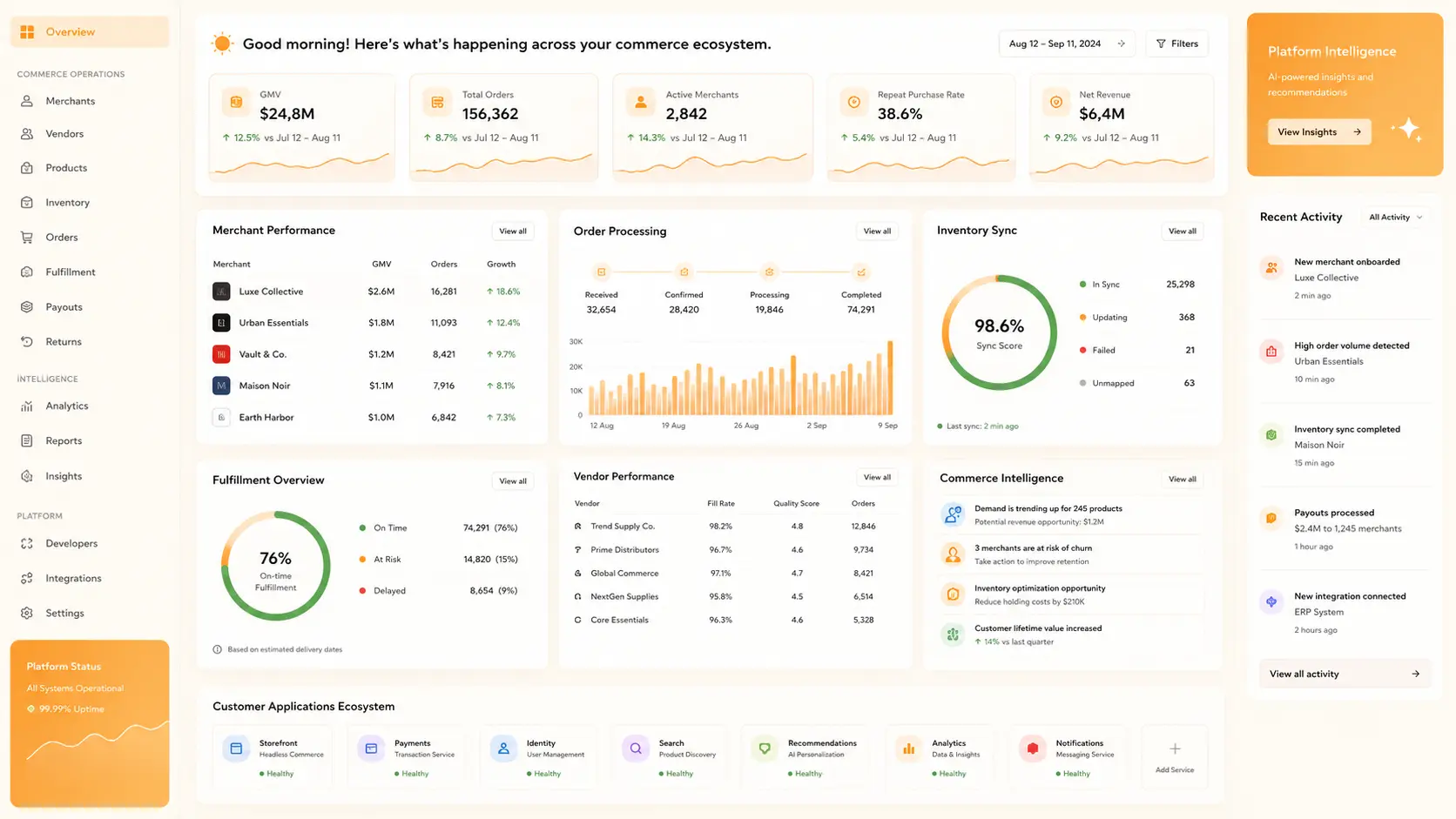Click the Settings gear icon
Viewport: 1456px width, 819px height.
pyautogui.click(x=27, y=614)
